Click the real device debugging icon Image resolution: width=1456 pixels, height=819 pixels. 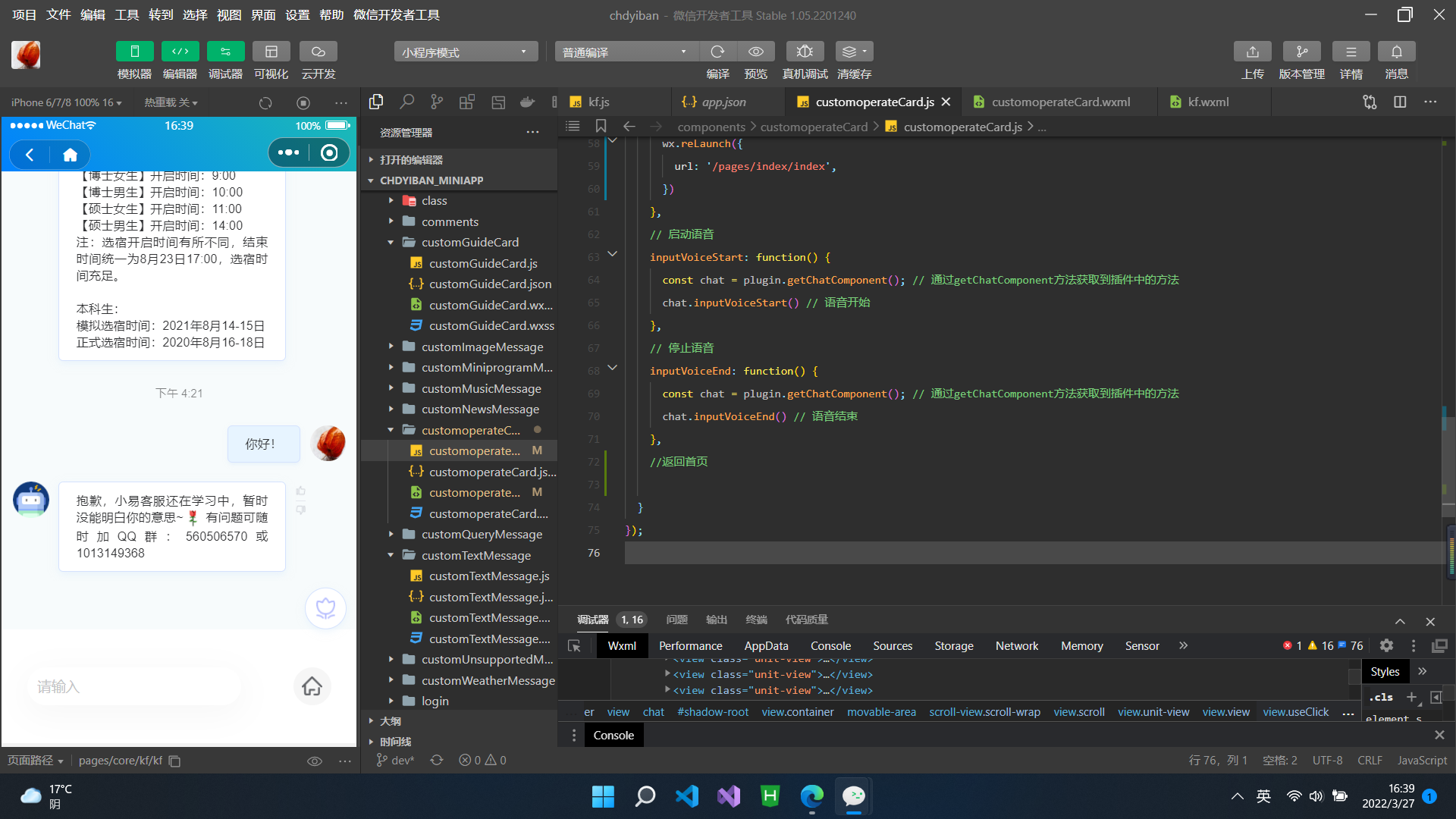[805, 52]
